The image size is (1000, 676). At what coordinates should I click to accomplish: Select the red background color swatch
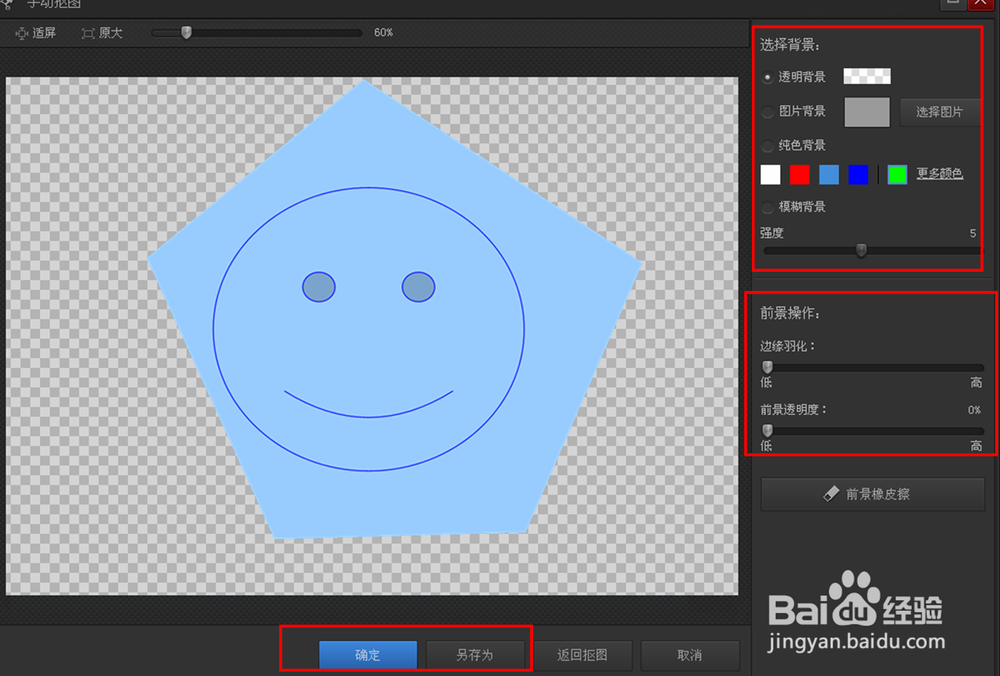[x=800, y=174]
